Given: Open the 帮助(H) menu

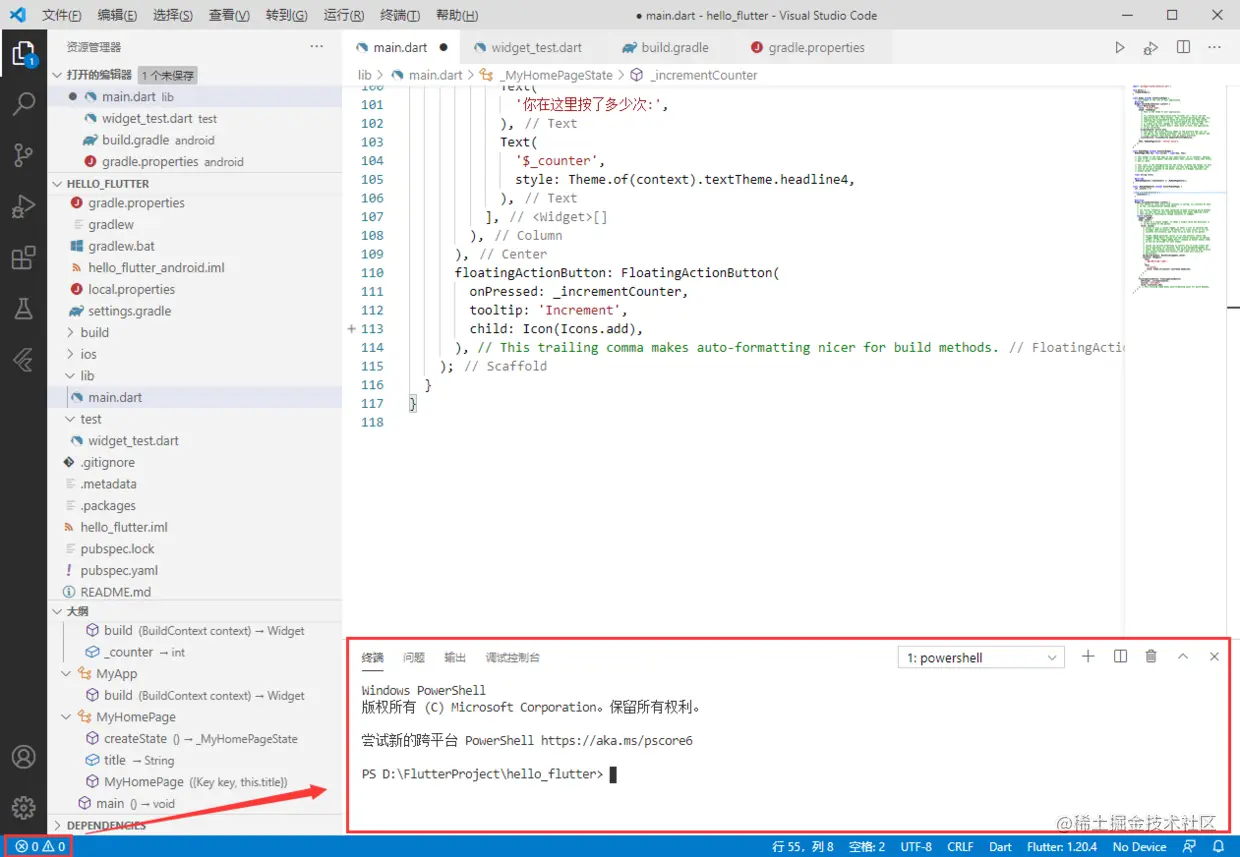Looking at the screenshot, I should click(x=457, y=16).
